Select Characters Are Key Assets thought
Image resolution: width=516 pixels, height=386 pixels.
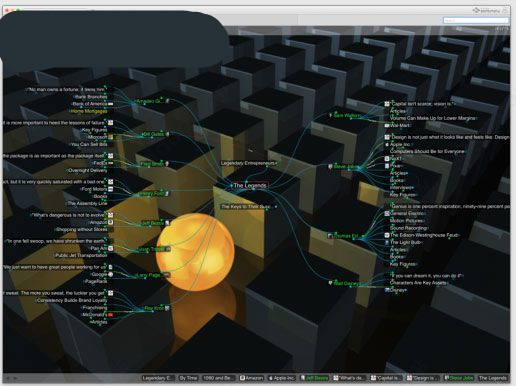click(x=418, y=283)
